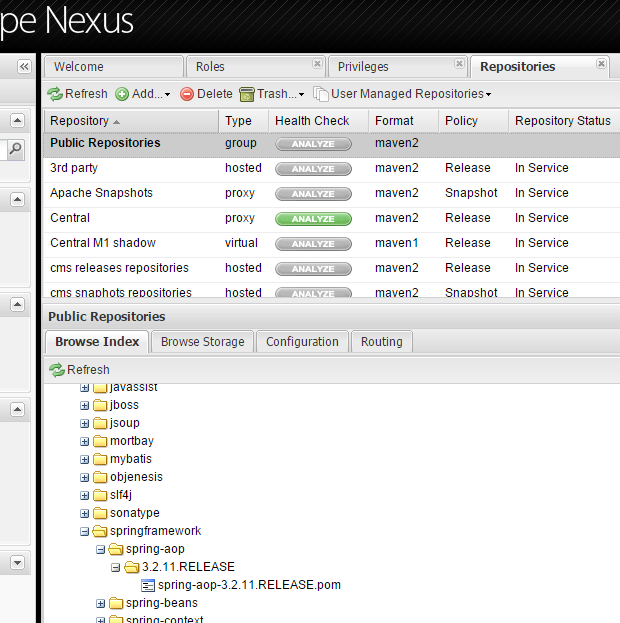
Task: Sort by the Repository Status column header
Action: click(x=564, y=121)
